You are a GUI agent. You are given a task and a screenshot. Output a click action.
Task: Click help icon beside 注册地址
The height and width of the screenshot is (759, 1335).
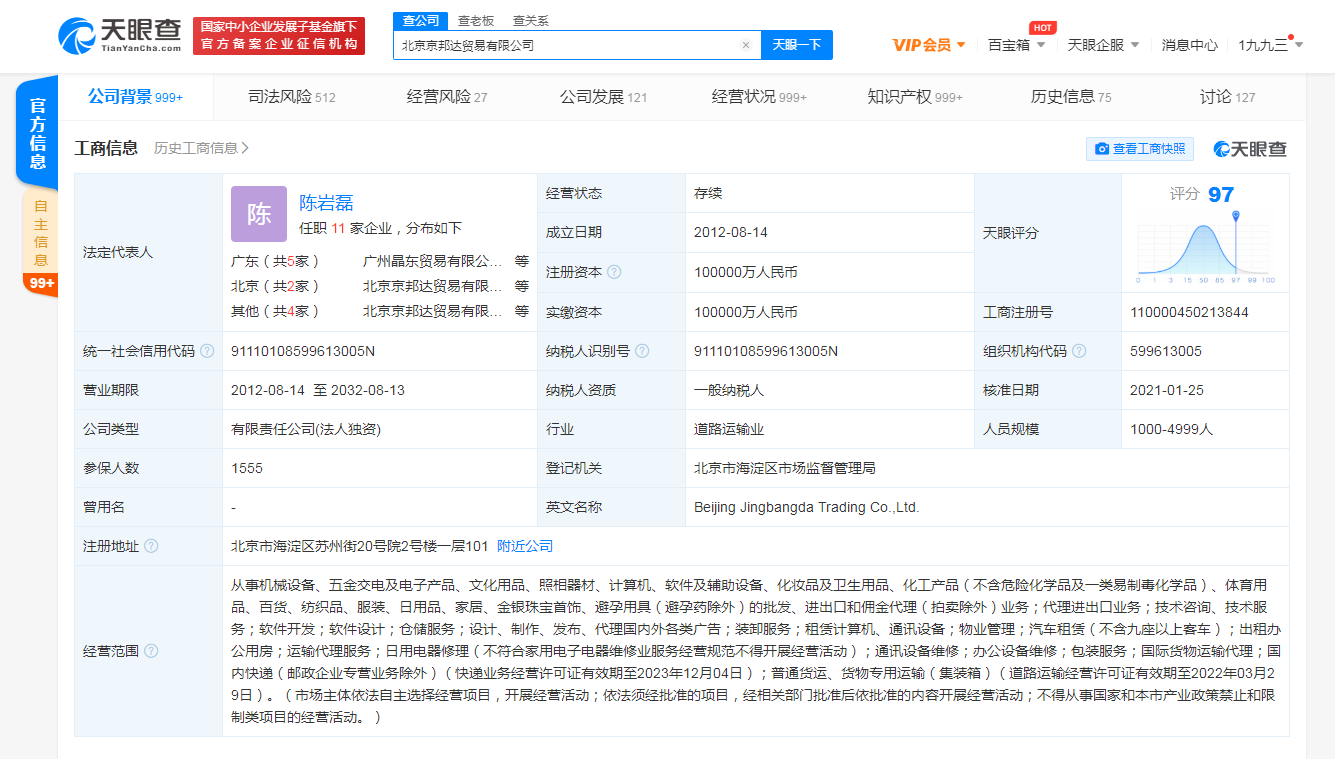coord(151,546)
